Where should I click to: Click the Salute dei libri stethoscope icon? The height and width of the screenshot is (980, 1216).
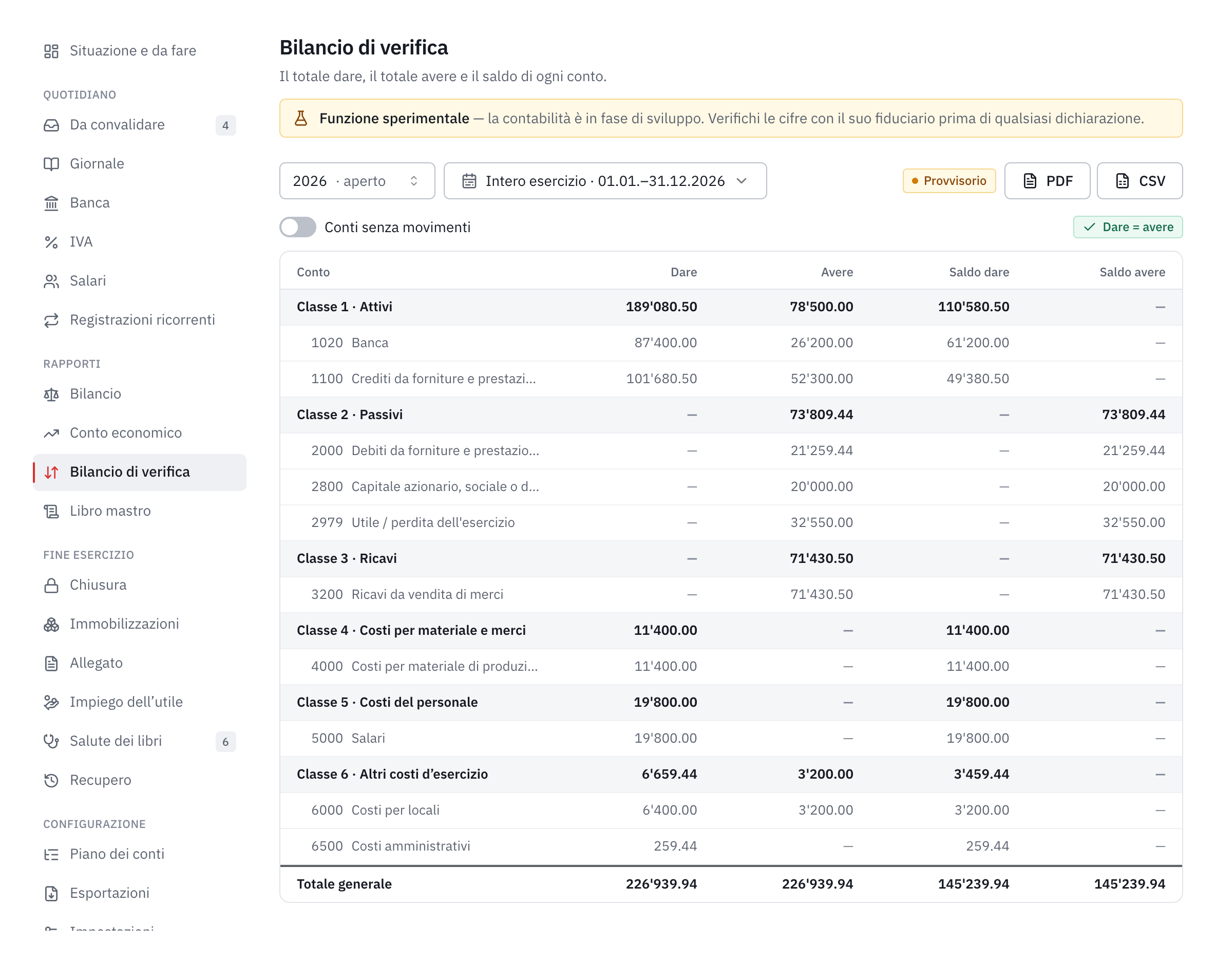pos(51,741)
